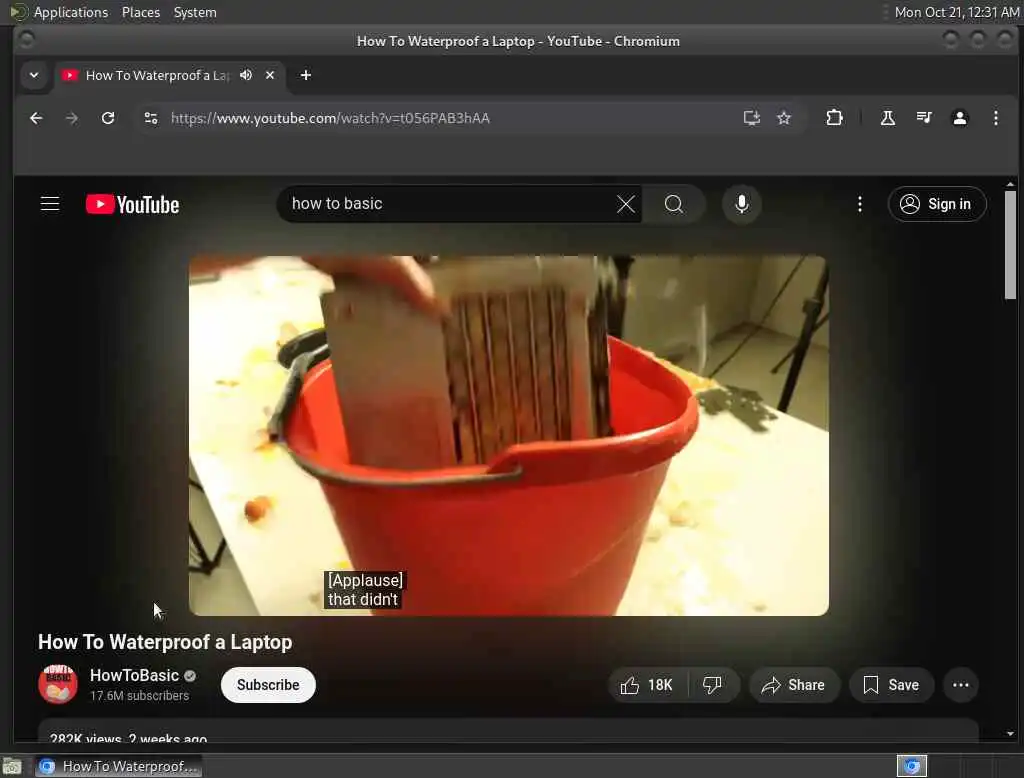Image resolution: width=1024 pixels, height=778 pixels.
Task: Open more actions ellipsis beside Save
Action: (960, 685)
